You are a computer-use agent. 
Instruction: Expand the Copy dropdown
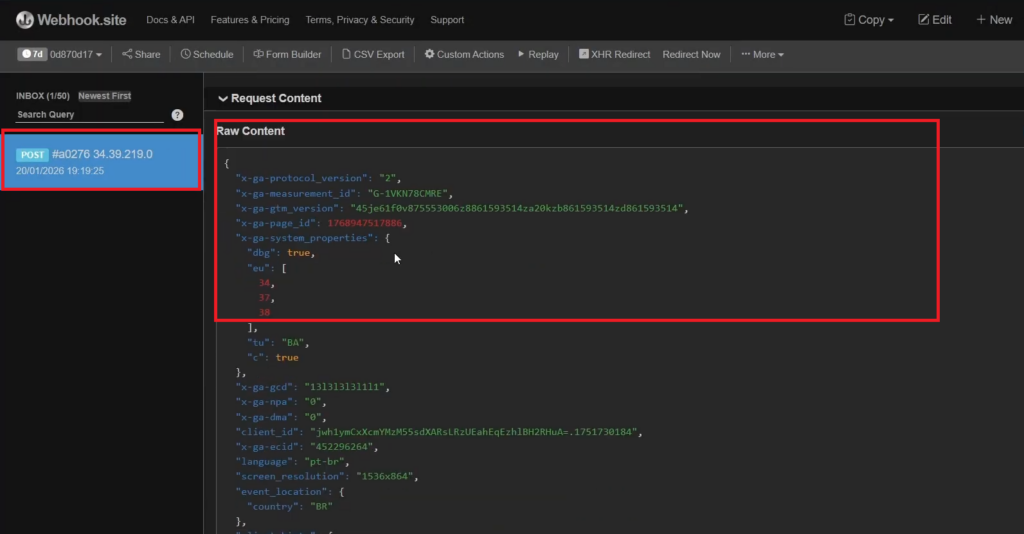pyautogui.click(x=869, y=19)
